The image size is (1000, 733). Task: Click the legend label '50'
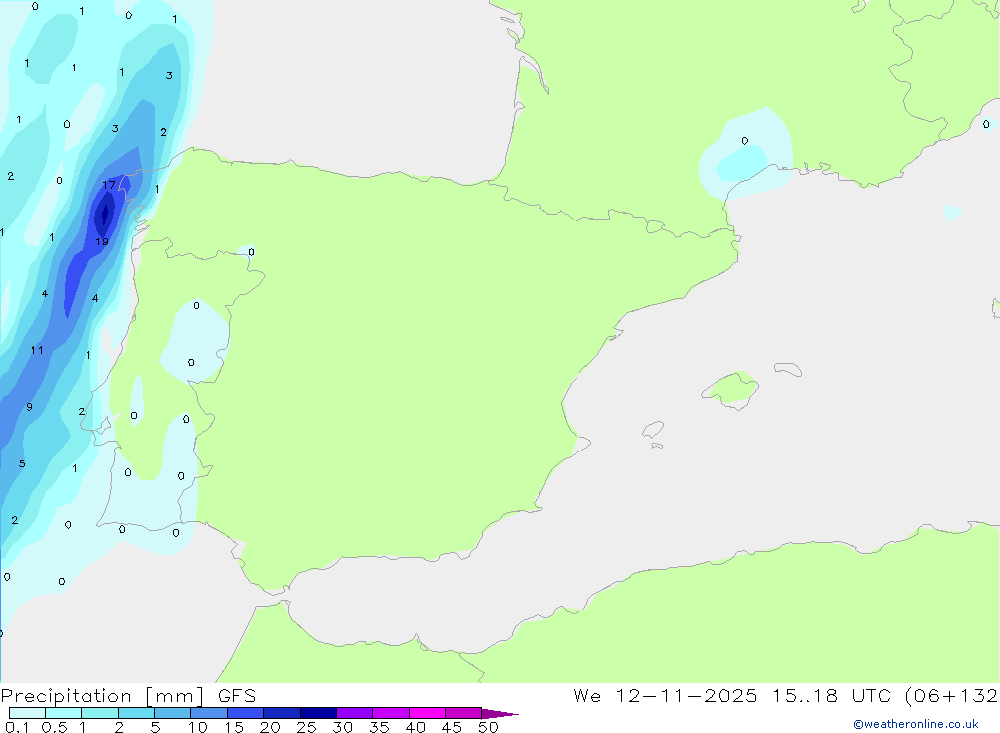pos(488,727)
